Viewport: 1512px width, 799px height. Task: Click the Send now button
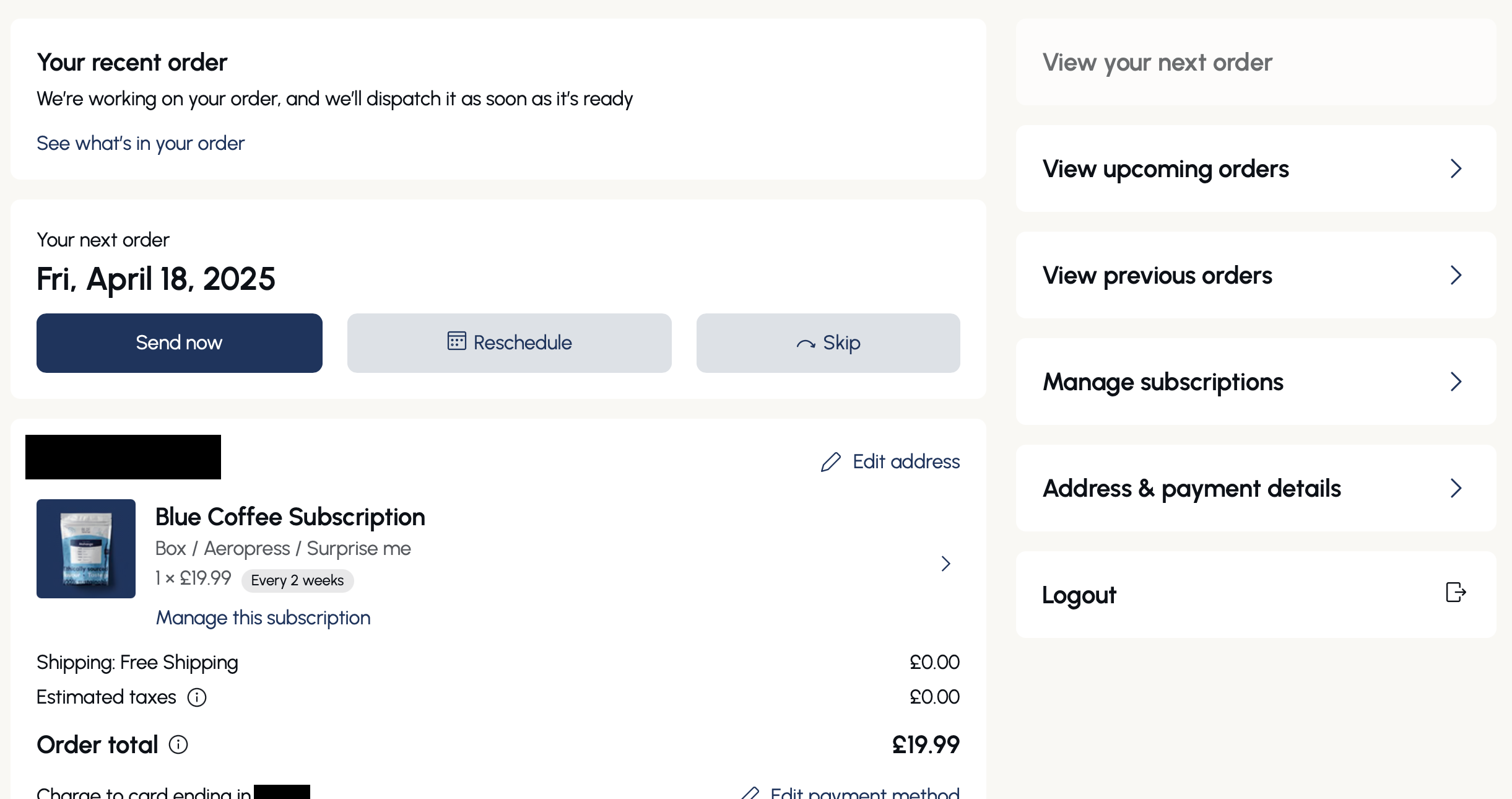click(x=180, y=343)
